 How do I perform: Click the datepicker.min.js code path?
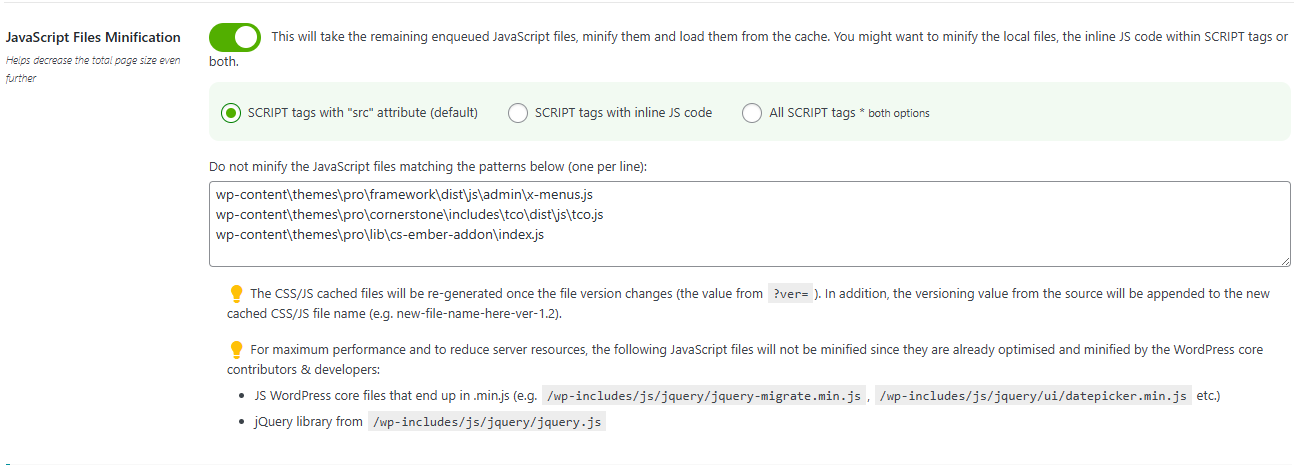tap(1032, 396)
